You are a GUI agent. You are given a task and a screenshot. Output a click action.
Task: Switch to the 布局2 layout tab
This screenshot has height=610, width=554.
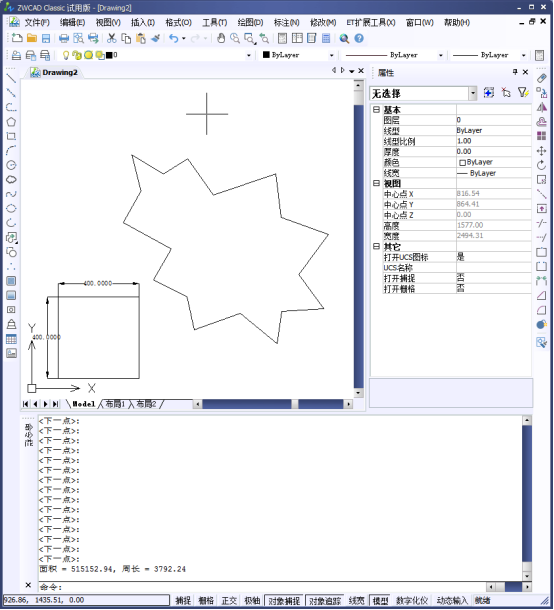coord(146,404)
